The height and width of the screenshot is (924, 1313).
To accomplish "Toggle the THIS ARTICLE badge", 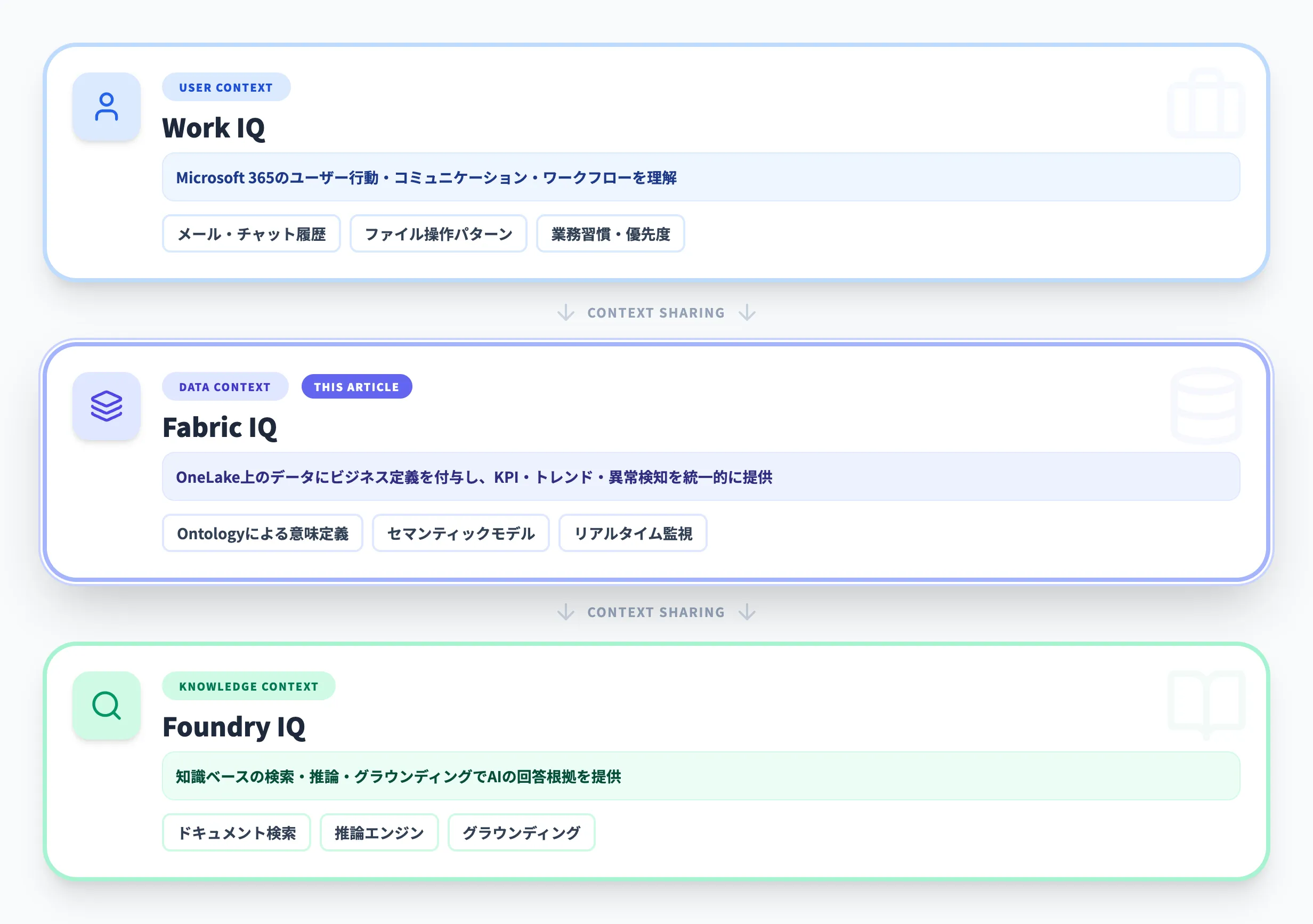I will [356, 386].
